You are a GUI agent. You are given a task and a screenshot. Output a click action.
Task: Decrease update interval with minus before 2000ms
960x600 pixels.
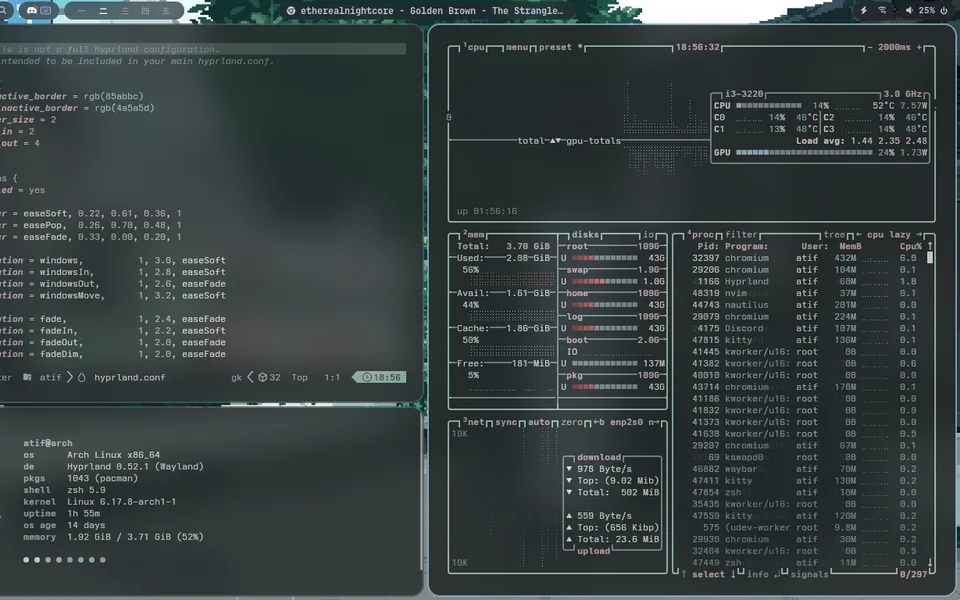[870, 47]
